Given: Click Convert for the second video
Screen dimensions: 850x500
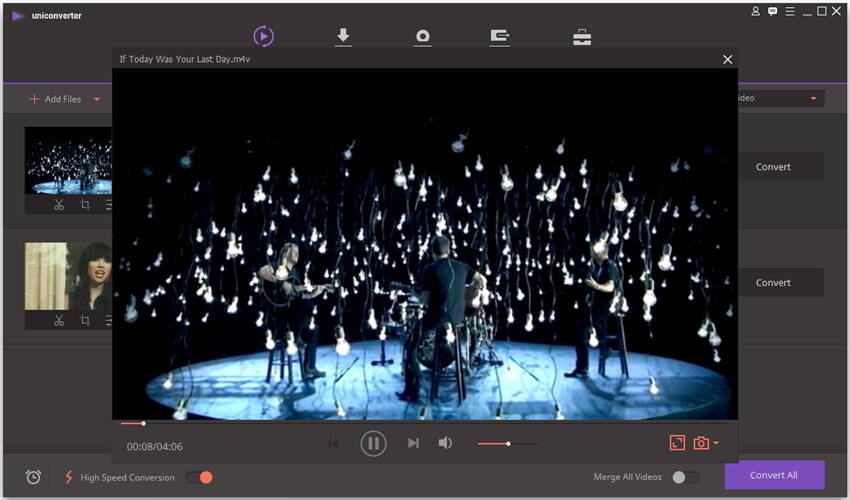Looking at the screenshot, I should tap(773, 283).
